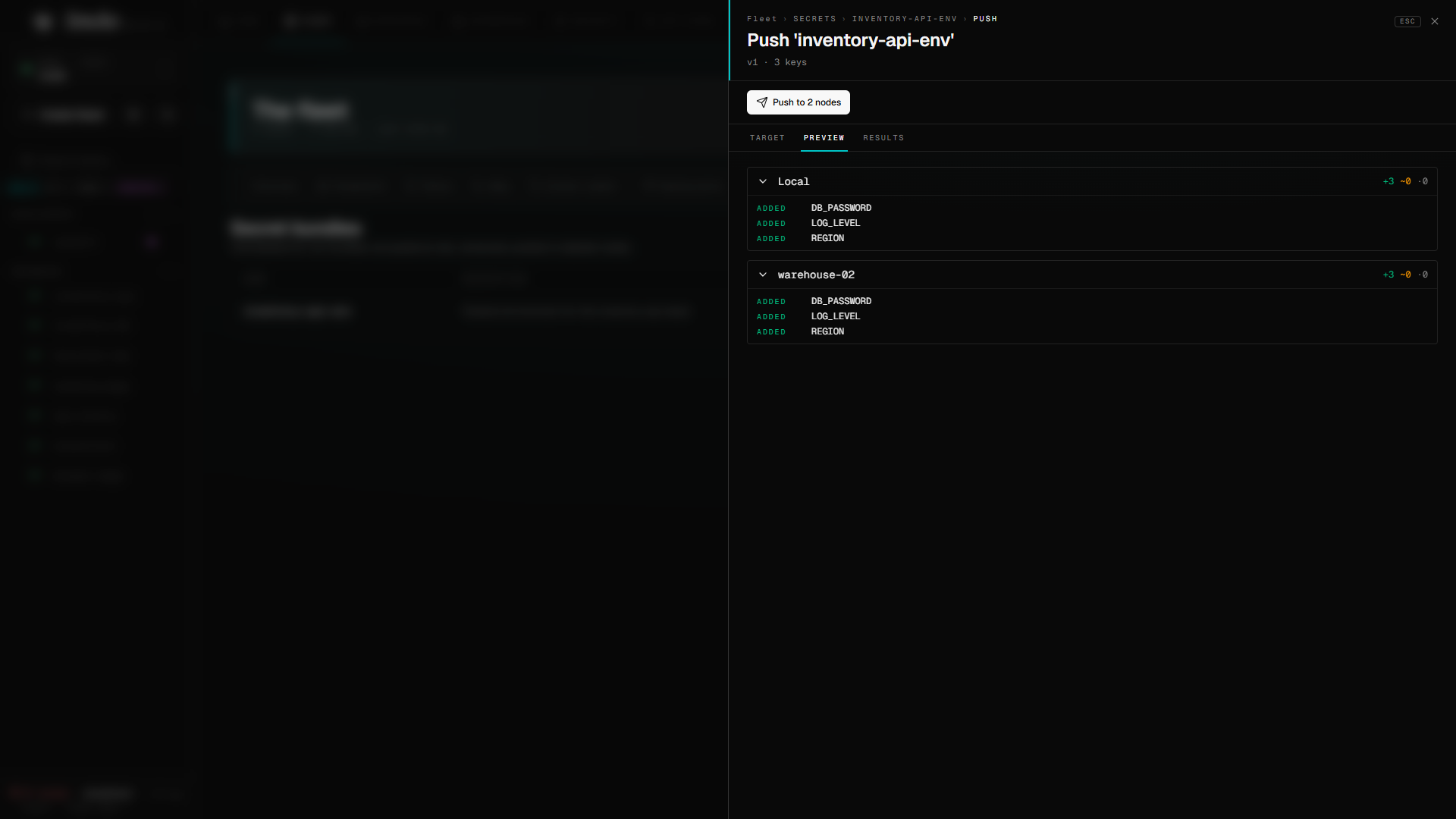Viewport: 1456px width, 819px height.
Task: Collapse the Local node section
Action: point(763,181)
